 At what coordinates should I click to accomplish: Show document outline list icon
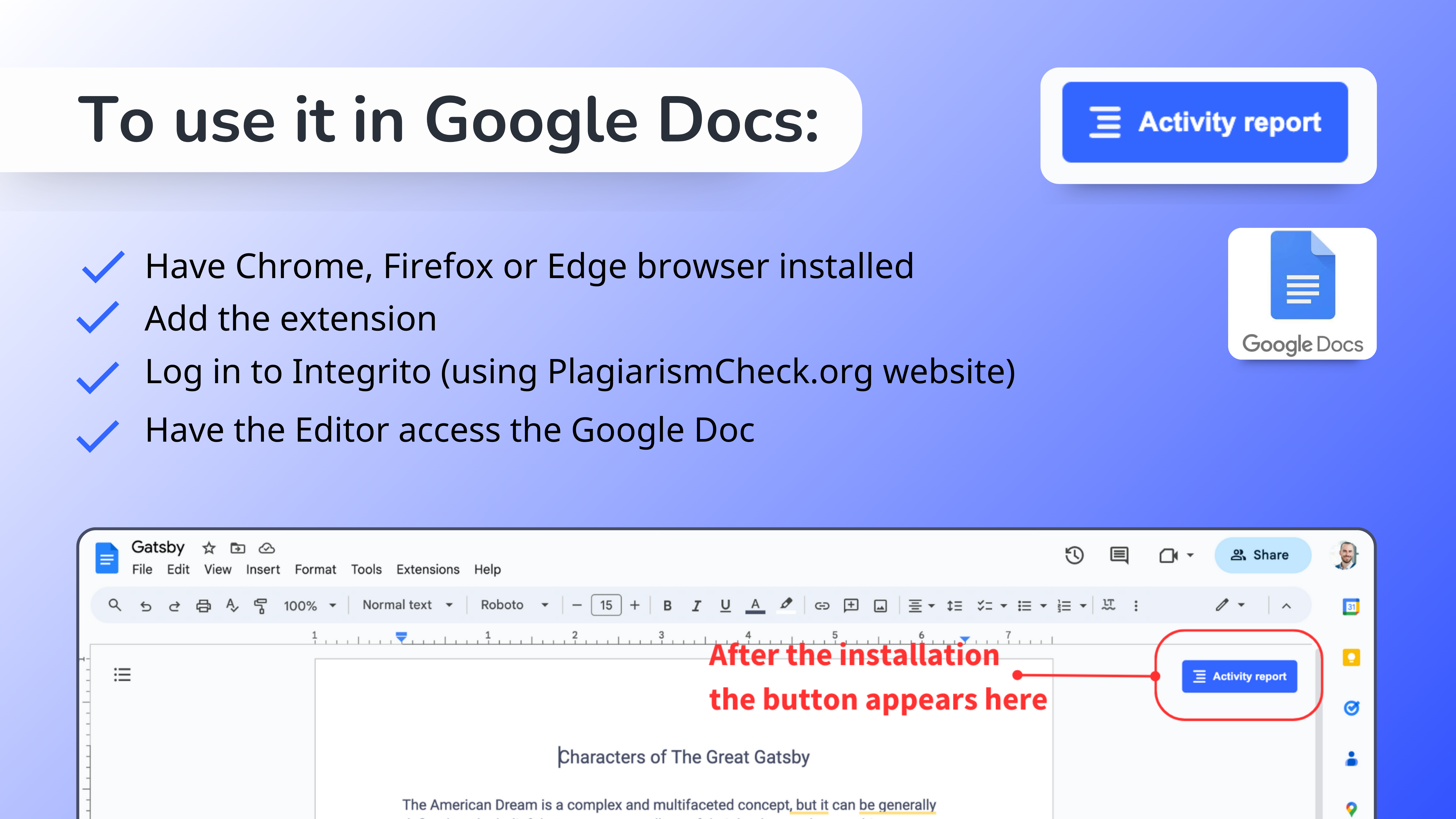pos(122,674)
